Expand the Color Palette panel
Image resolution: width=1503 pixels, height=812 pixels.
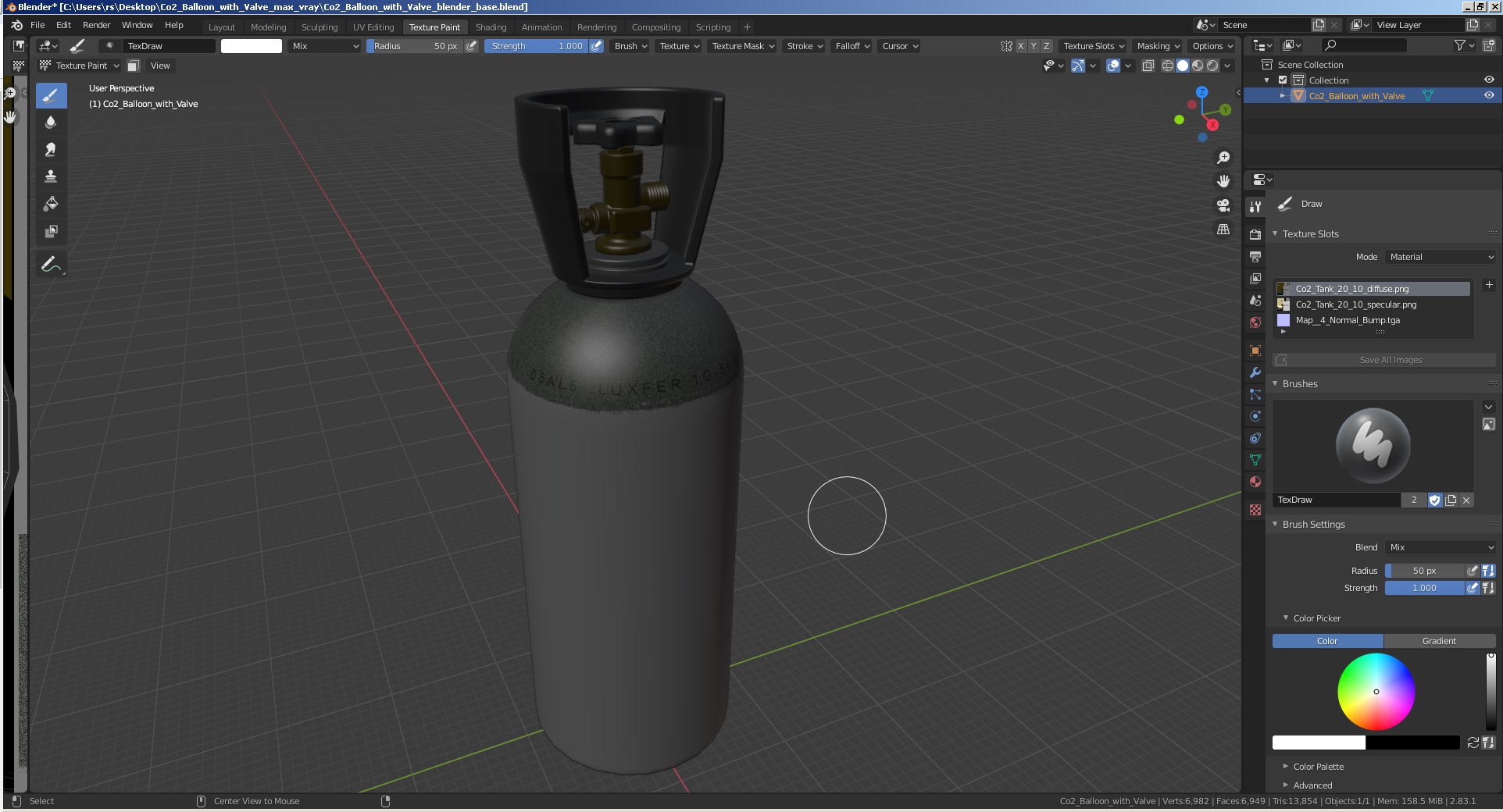pyautogui.click(x=1319, y=767)
